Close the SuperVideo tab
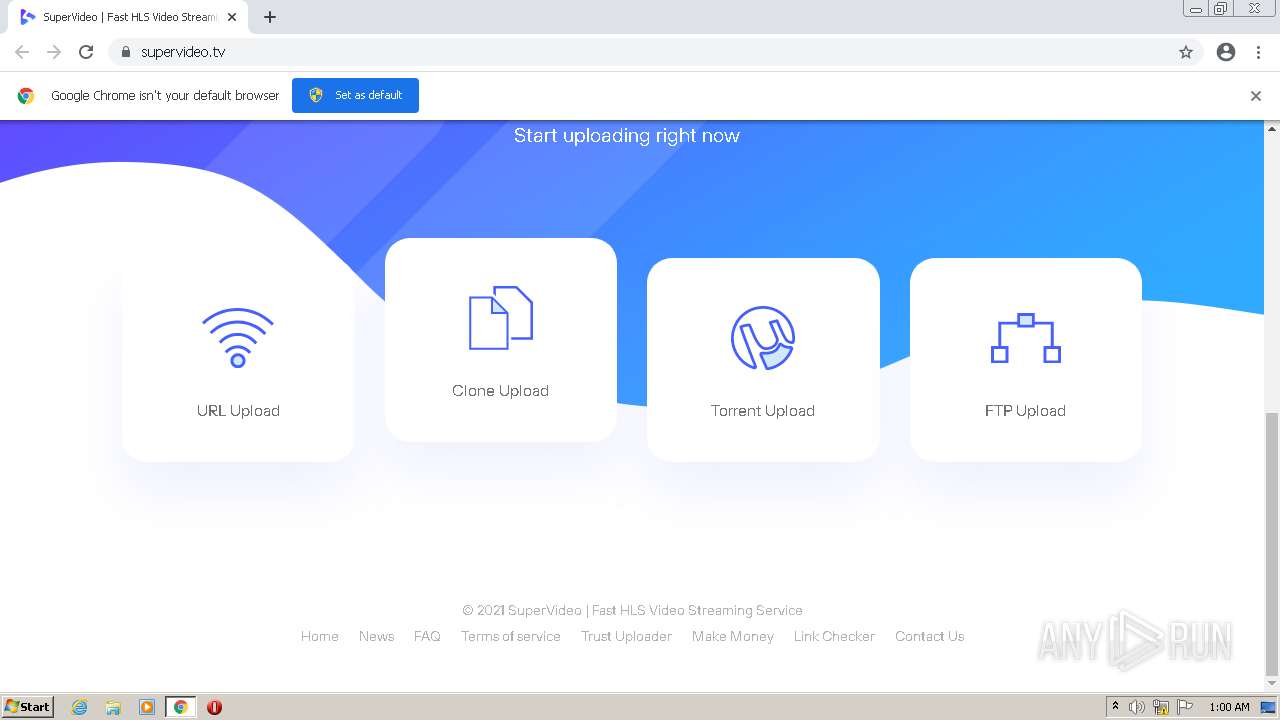This screenshot has height=720, width=1280. [x=232, y=17]
